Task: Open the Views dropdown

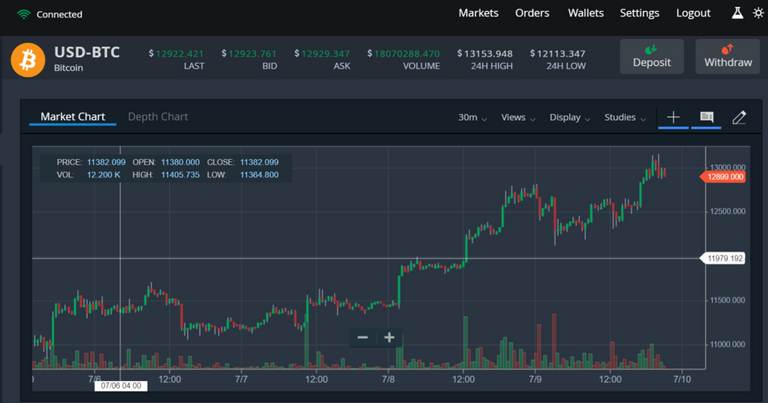Action: (x=518, y=117)
